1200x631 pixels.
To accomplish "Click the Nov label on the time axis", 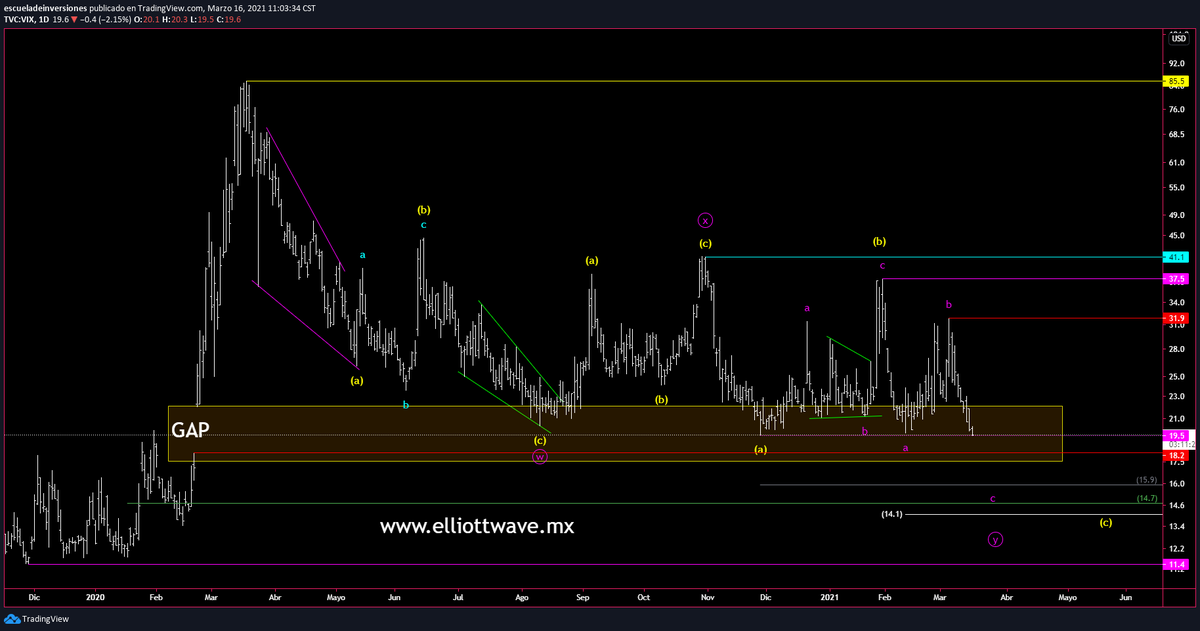I will (707, 597).
